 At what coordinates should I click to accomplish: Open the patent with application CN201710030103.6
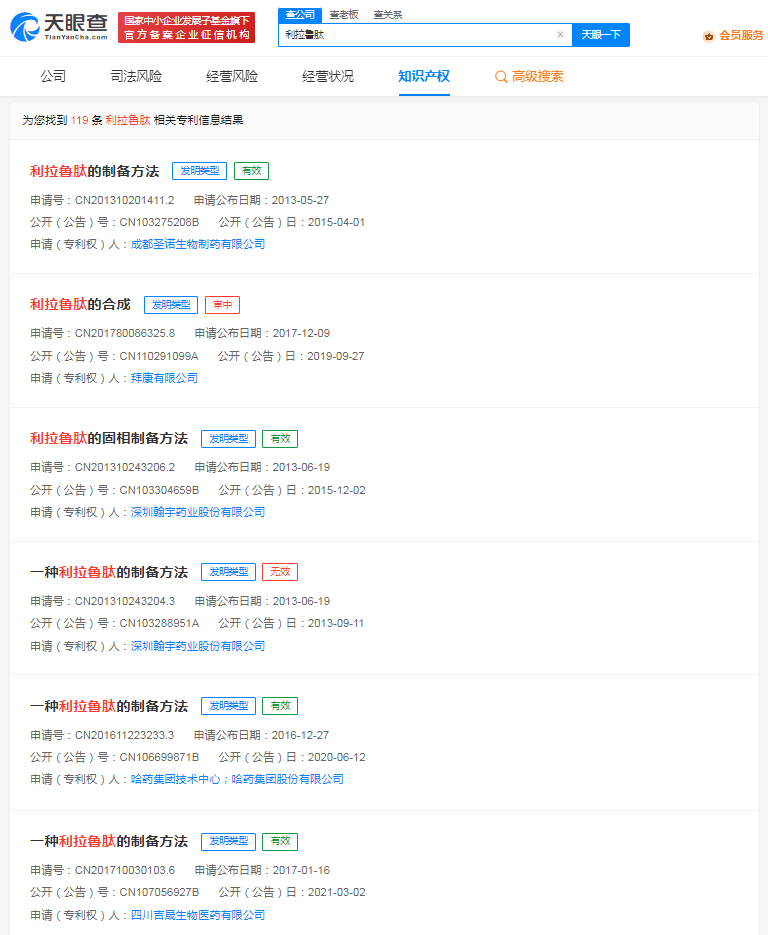(x=109, y=841)
